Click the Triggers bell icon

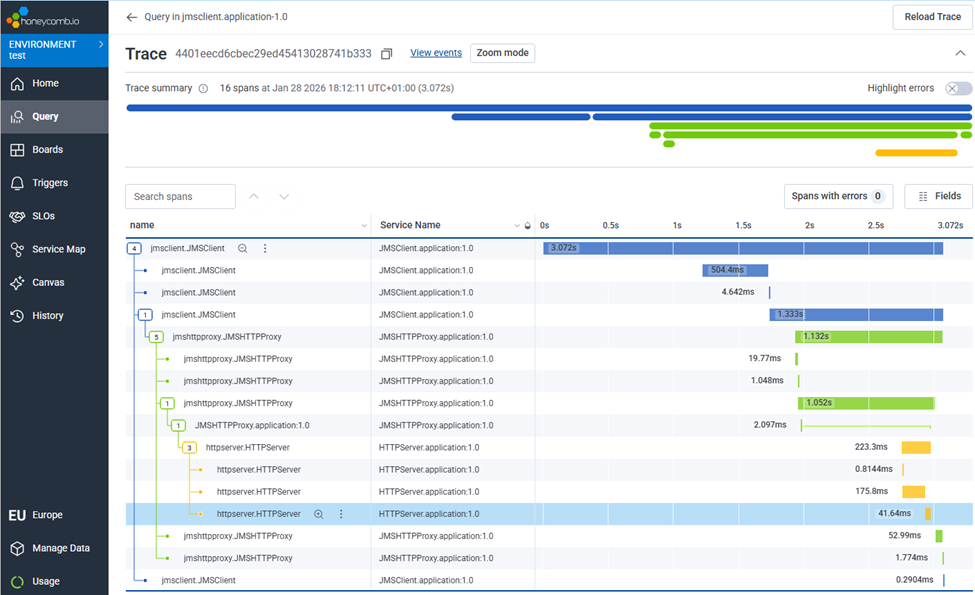tap(17, 183)
